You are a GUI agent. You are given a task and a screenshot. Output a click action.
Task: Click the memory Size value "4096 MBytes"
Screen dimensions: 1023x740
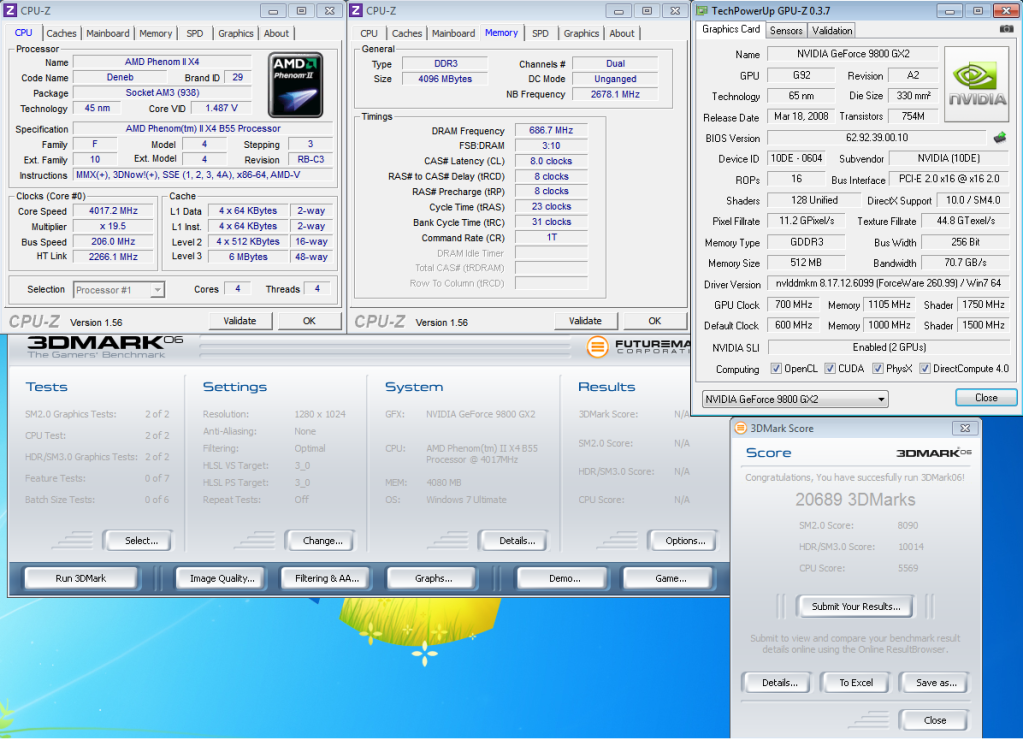click(445, 79)
